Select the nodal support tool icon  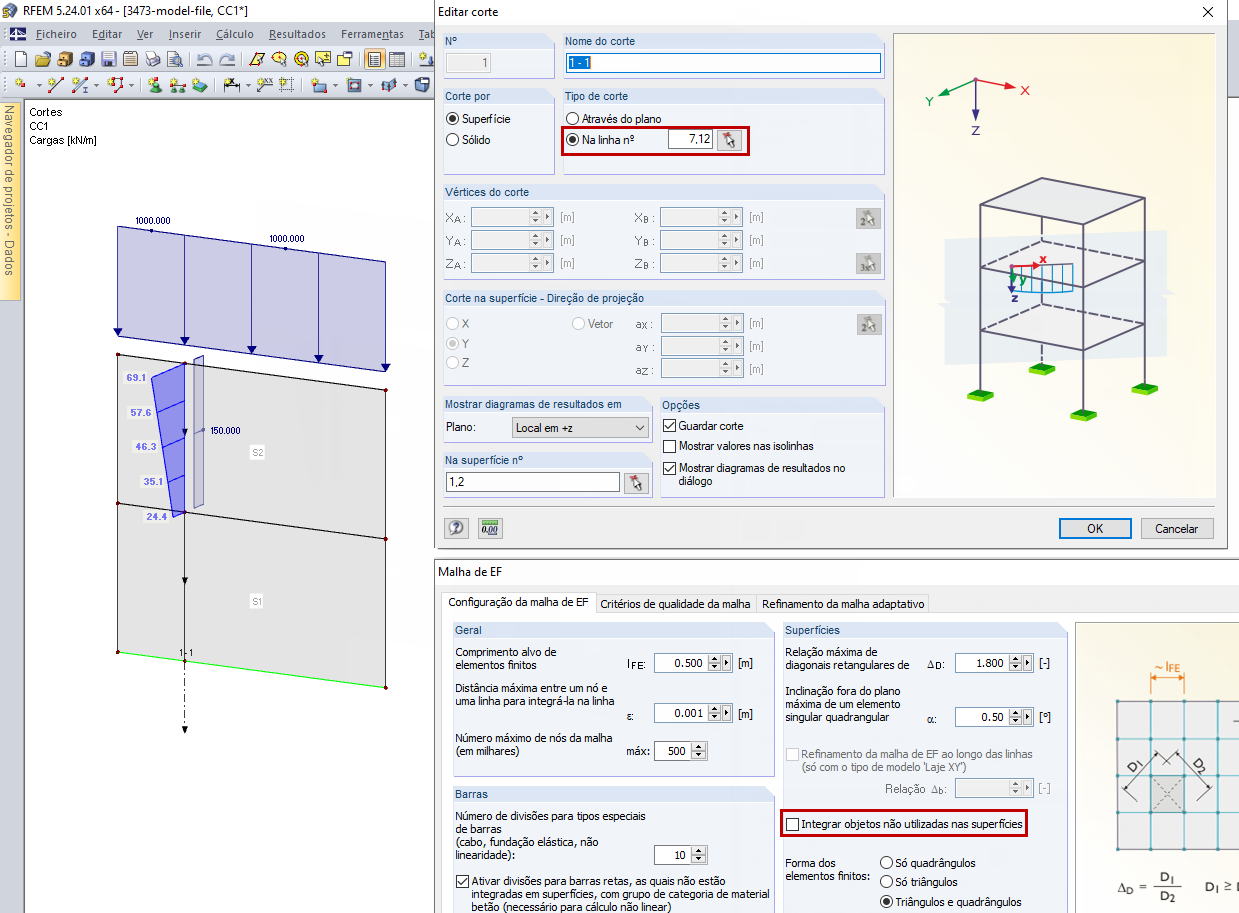point(155,85)
